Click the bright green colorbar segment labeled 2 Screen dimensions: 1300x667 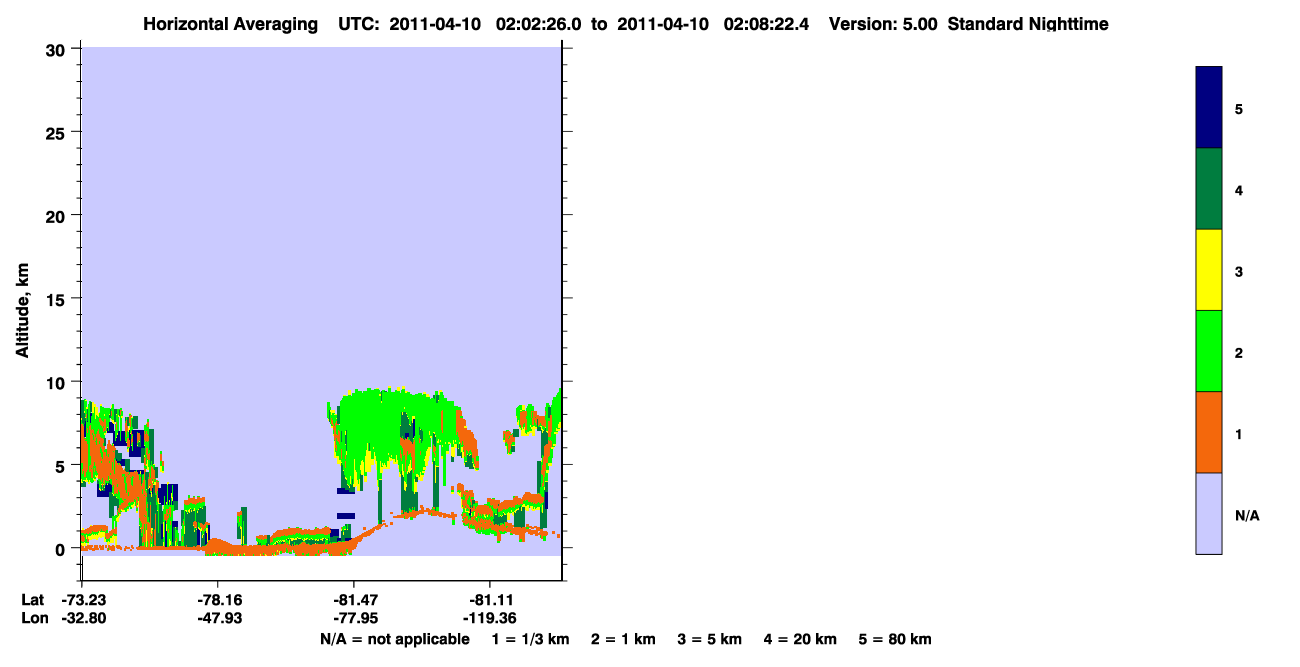click(x=1209, y=351)
